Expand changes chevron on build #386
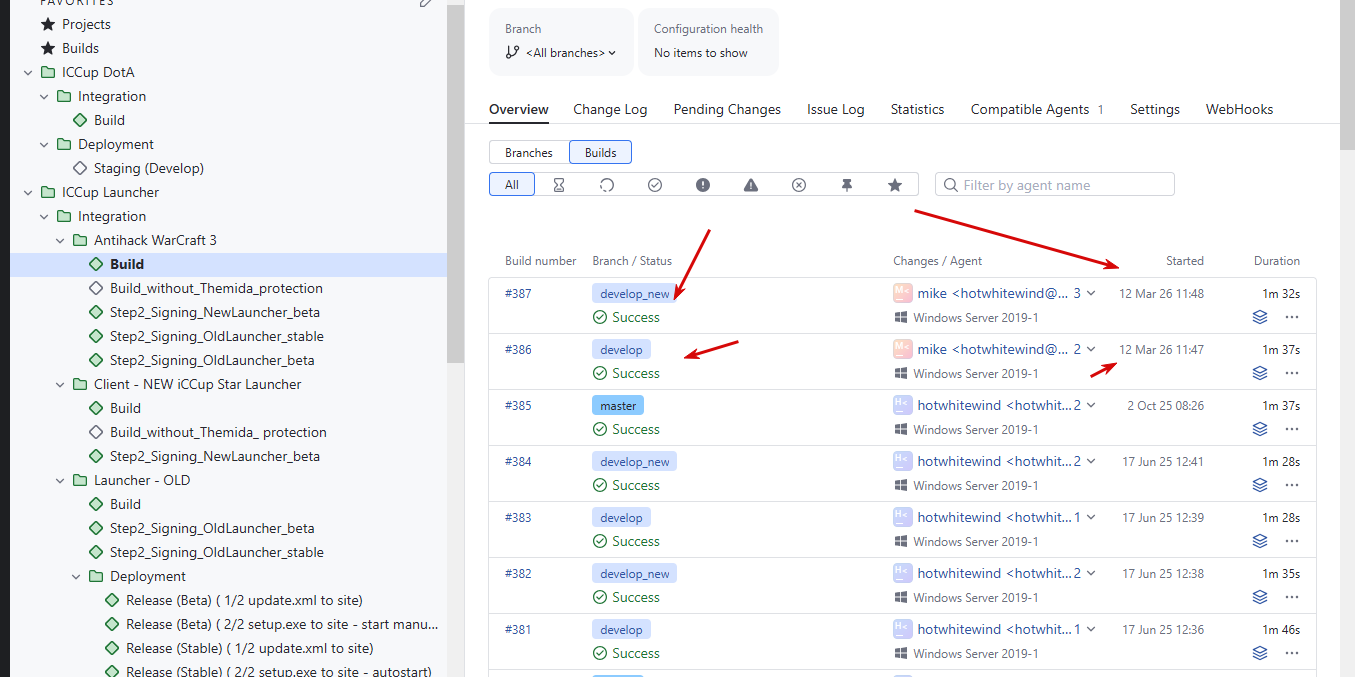 click(x=1092, y=349)
